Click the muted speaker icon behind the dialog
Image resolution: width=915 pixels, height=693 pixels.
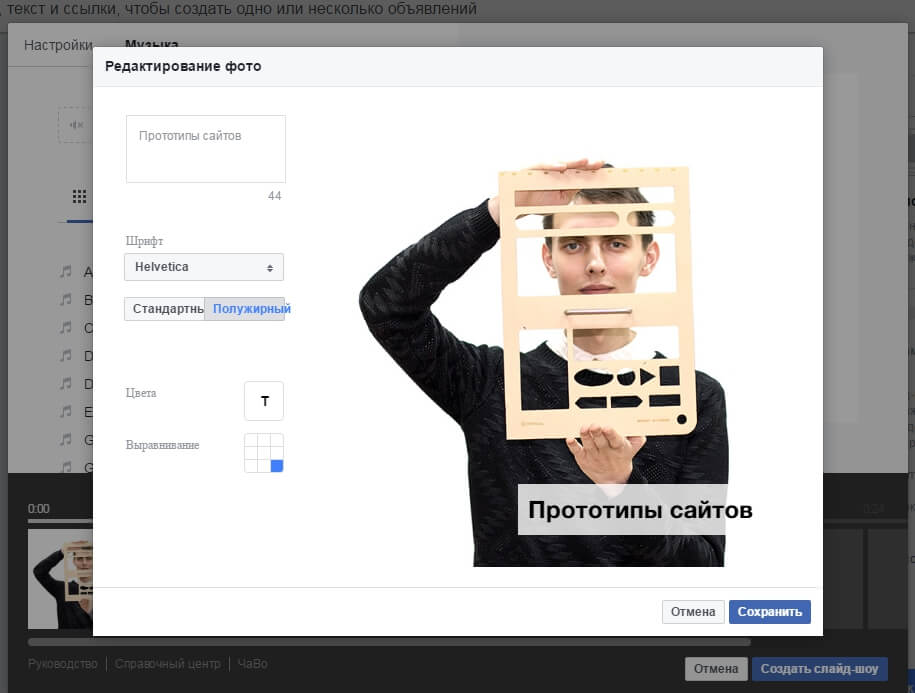[x=77, y=125]
